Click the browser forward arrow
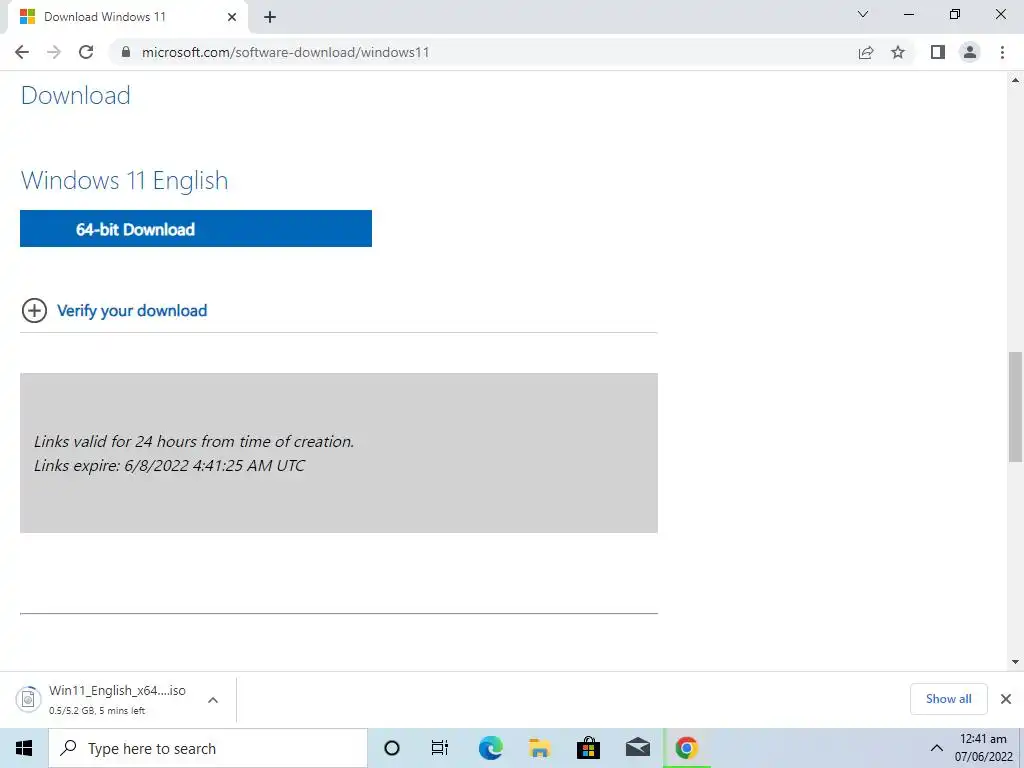This screenshot has height=768, width=1024. coord(54,52)
